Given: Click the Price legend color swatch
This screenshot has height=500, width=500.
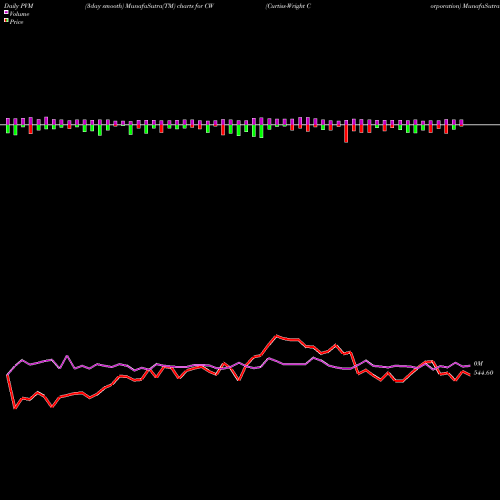Looking at the screenshot, I should coord(6,21).
